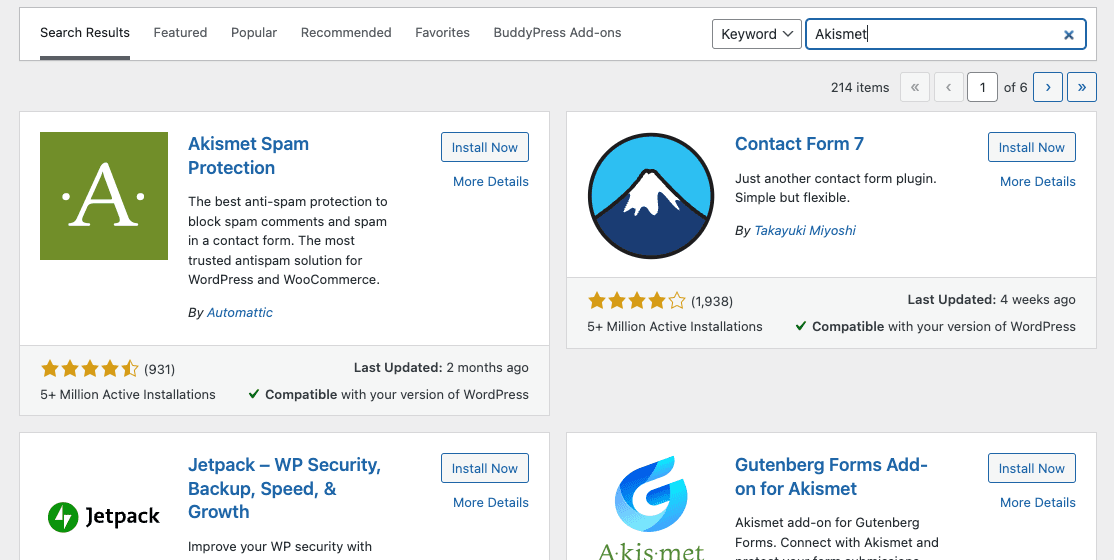Open the Automattic author link
1114x560 pixels.
coord(239,313)
